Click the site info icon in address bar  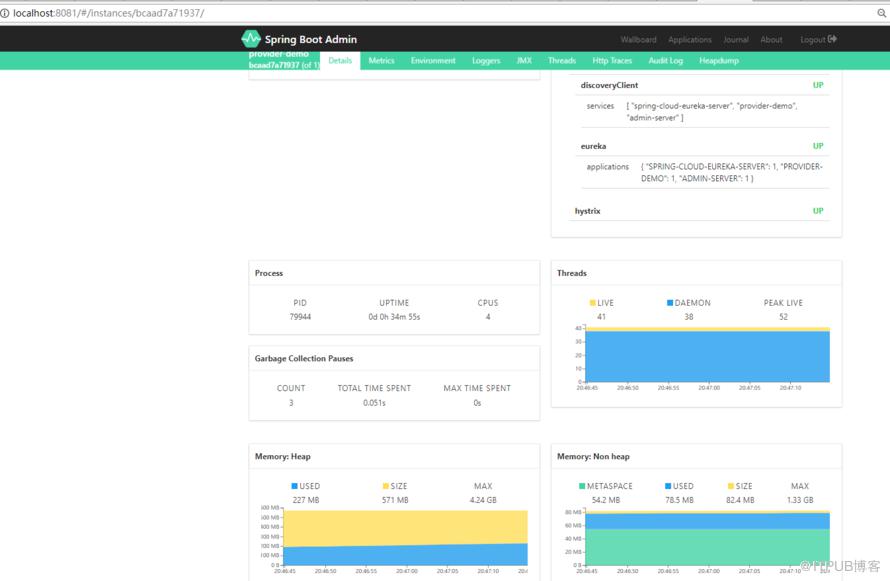pyautogui.click(x=5, y=13)
